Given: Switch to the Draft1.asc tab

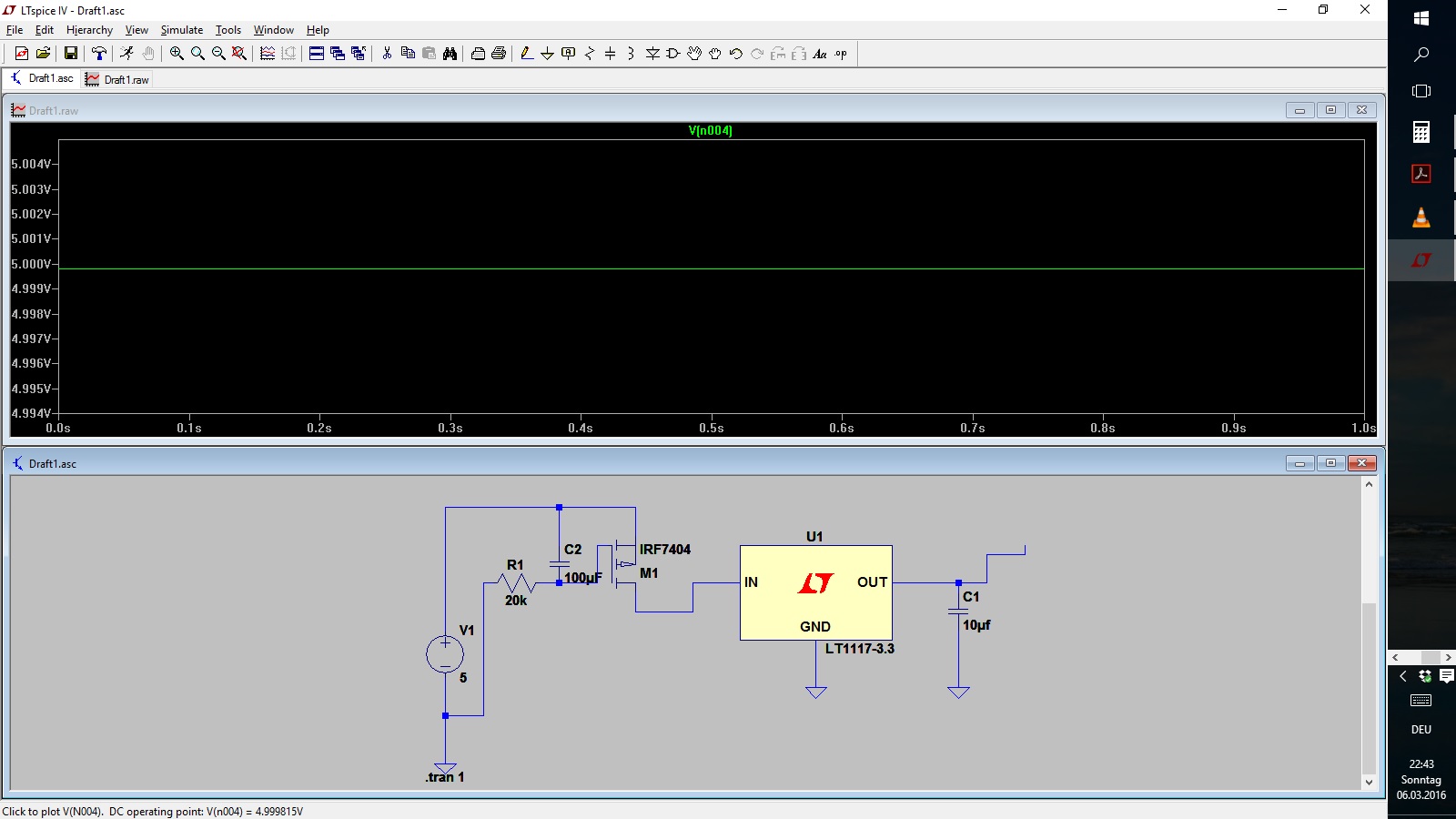Looking at the screenshot, I should (42, 78).
